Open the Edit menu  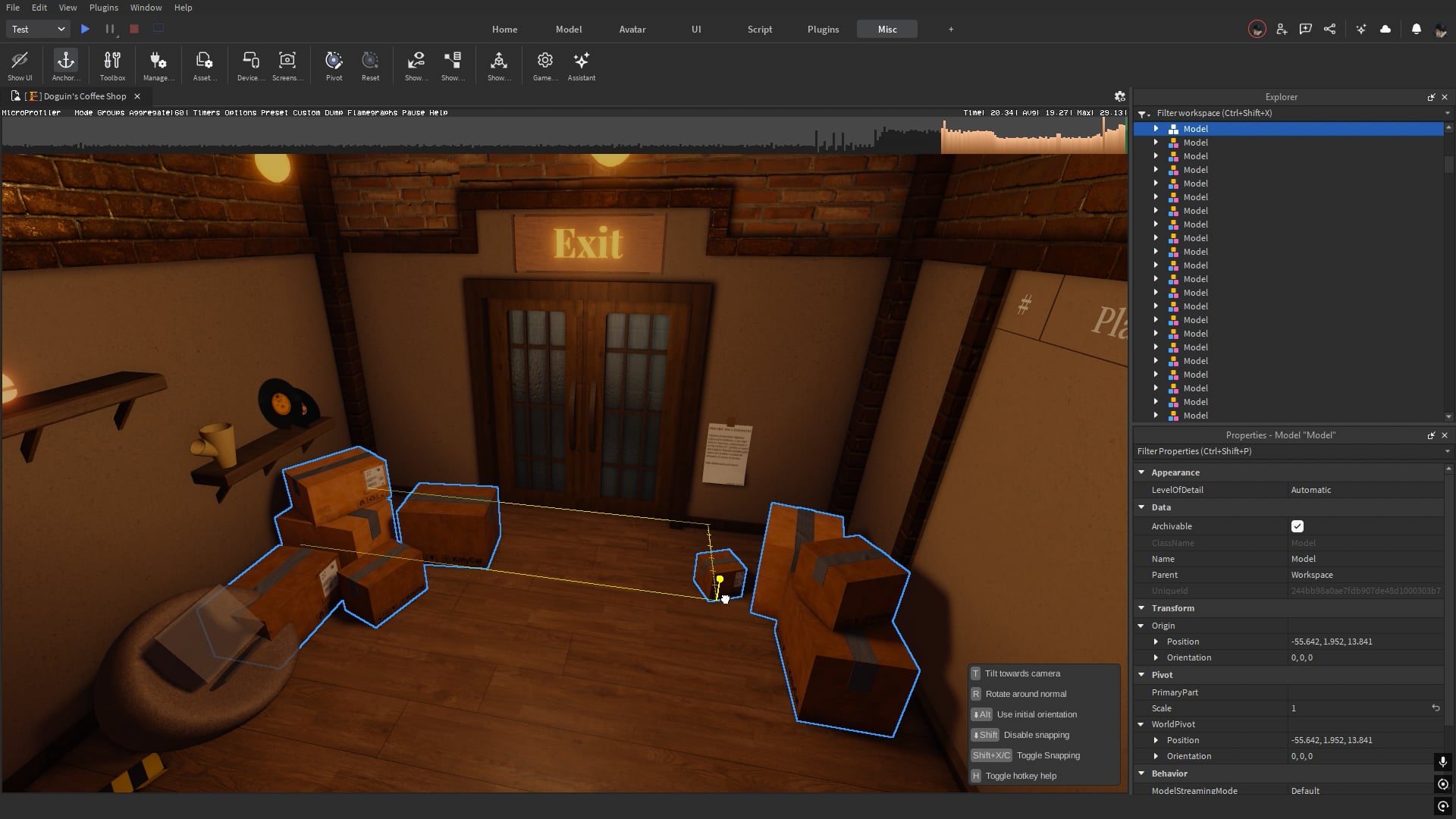[x=39, y=8]
